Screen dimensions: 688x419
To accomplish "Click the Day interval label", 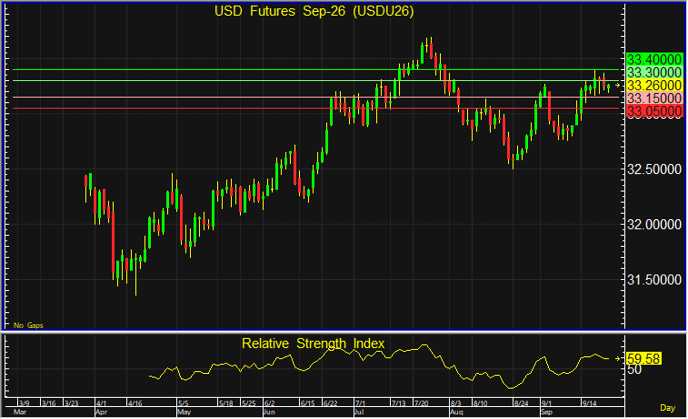I will 667,408.
